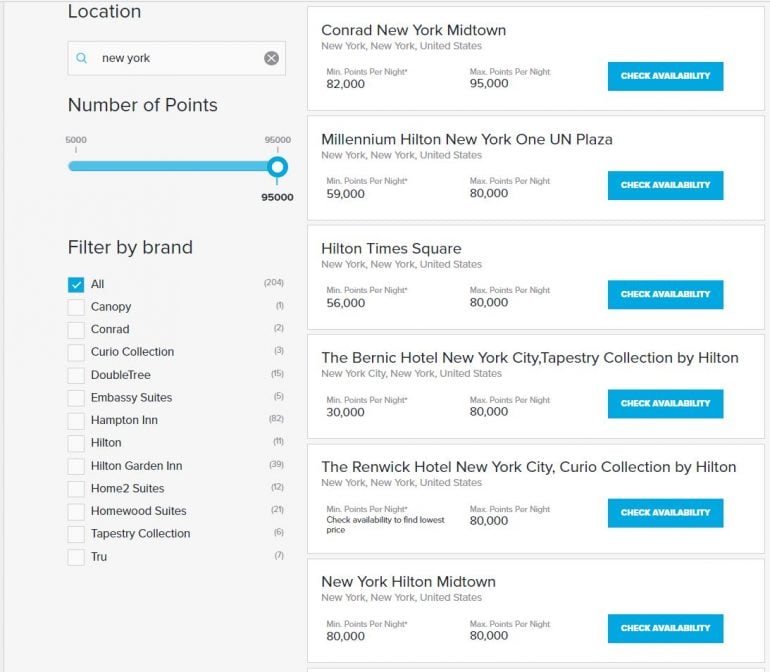Toggle the Embassy Suites checkbox

pos(76,397)
